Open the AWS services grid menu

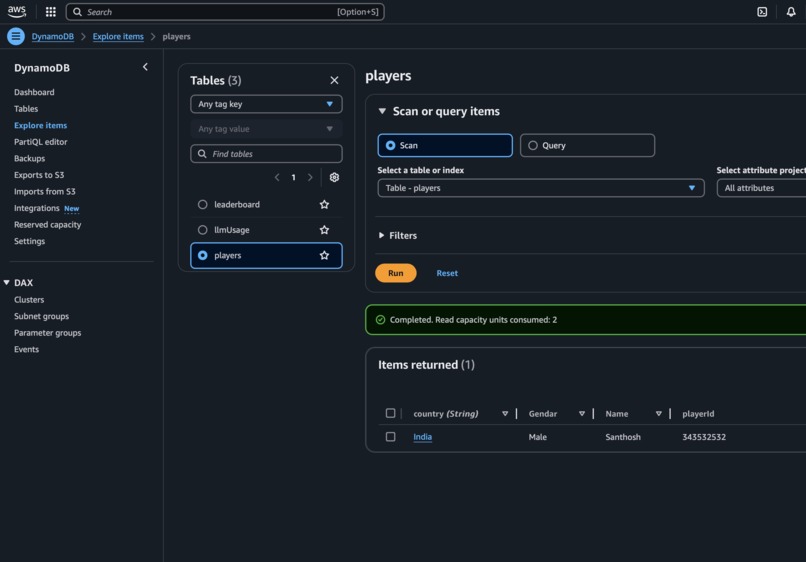tap(50, 12)
